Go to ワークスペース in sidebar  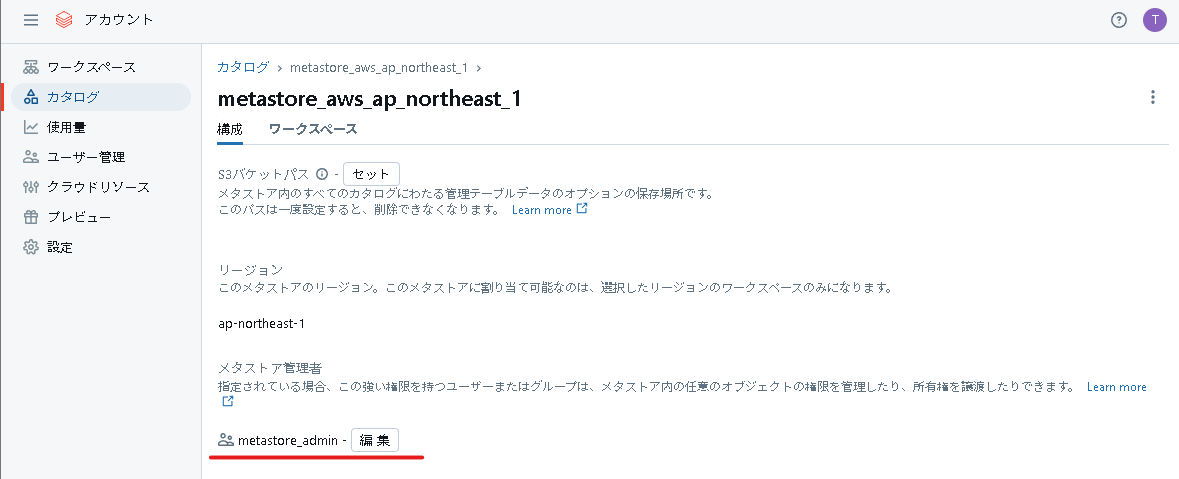pyautogui.click(x=101, y=67)
